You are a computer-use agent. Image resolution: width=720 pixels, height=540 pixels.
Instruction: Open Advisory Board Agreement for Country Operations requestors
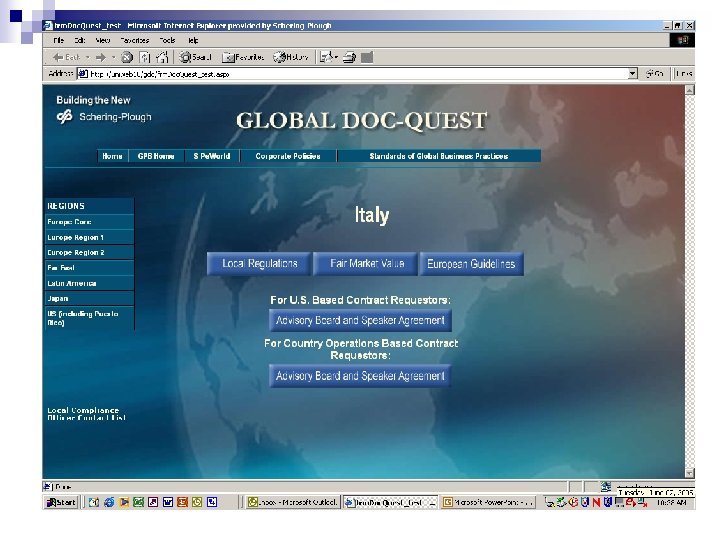pos(360,376)
